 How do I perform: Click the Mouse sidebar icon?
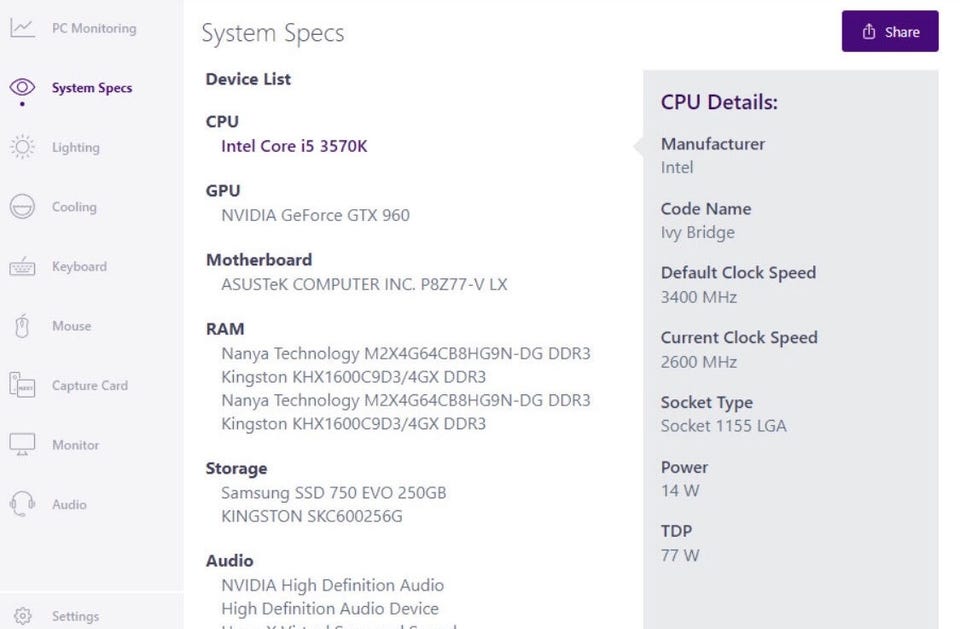[x=22, y=326]
